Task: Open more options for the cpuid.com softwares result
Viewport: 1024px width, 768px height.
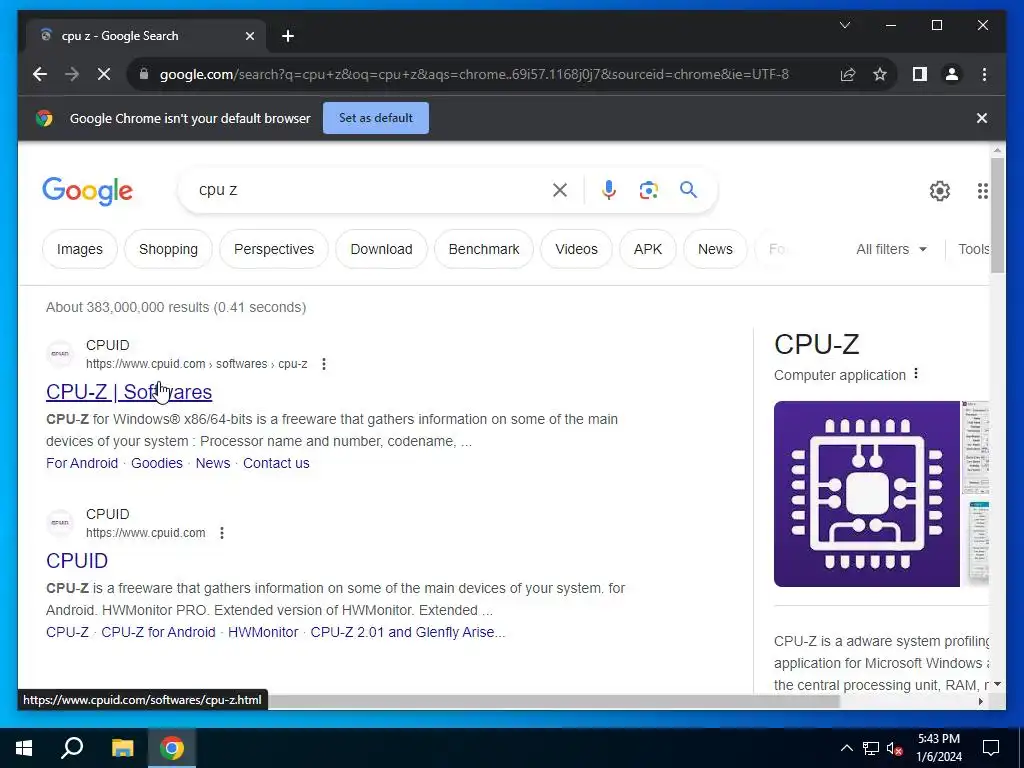Action: [x=324, y=364]
